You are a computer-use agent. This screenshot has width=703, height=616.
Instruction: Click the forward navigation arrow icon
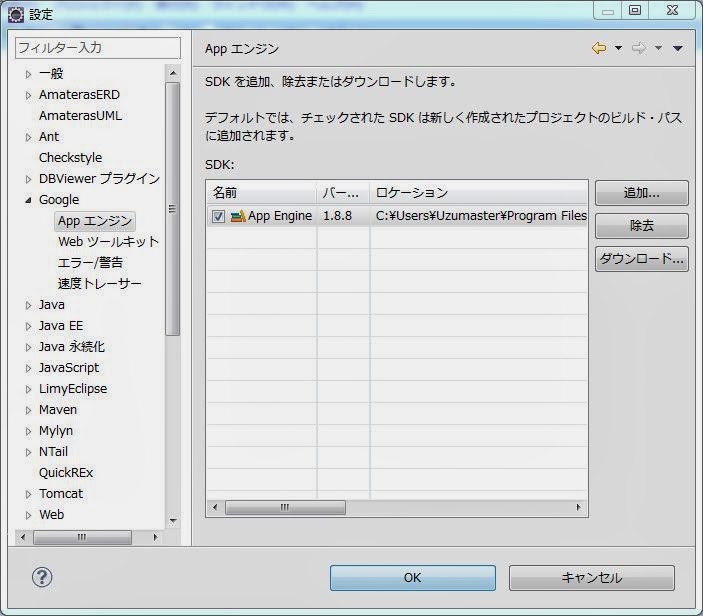click(638, 48)
